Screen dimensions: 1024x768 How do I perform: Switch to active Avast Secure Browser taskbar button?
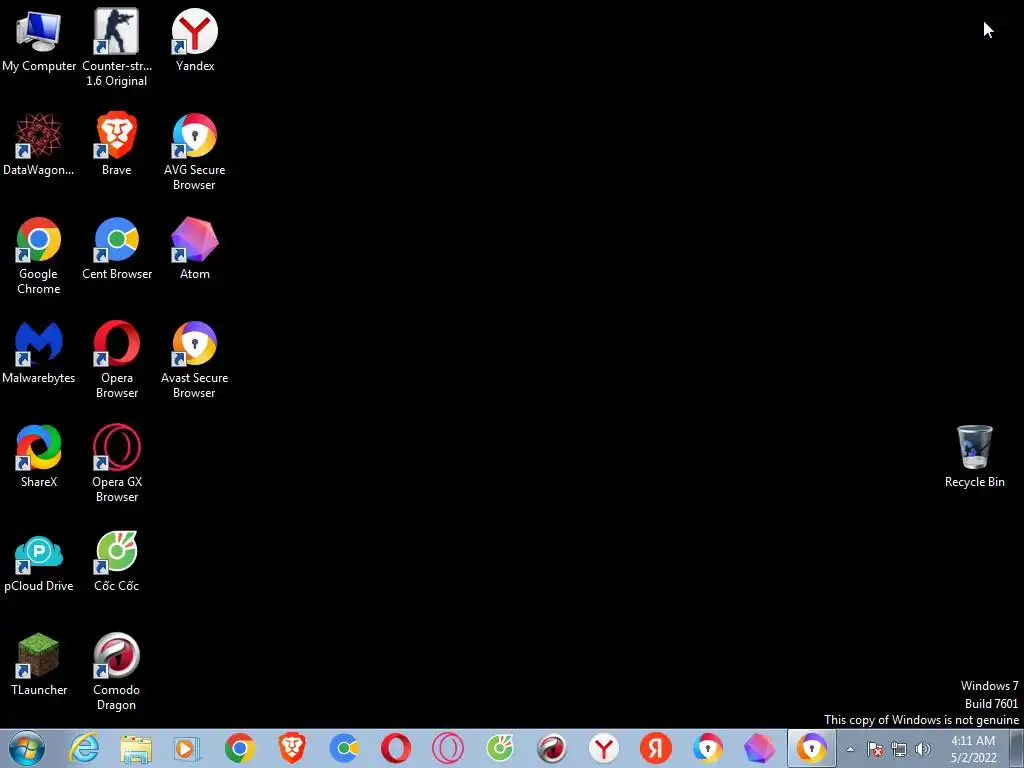pyautogui.click(x=812, y=748)
